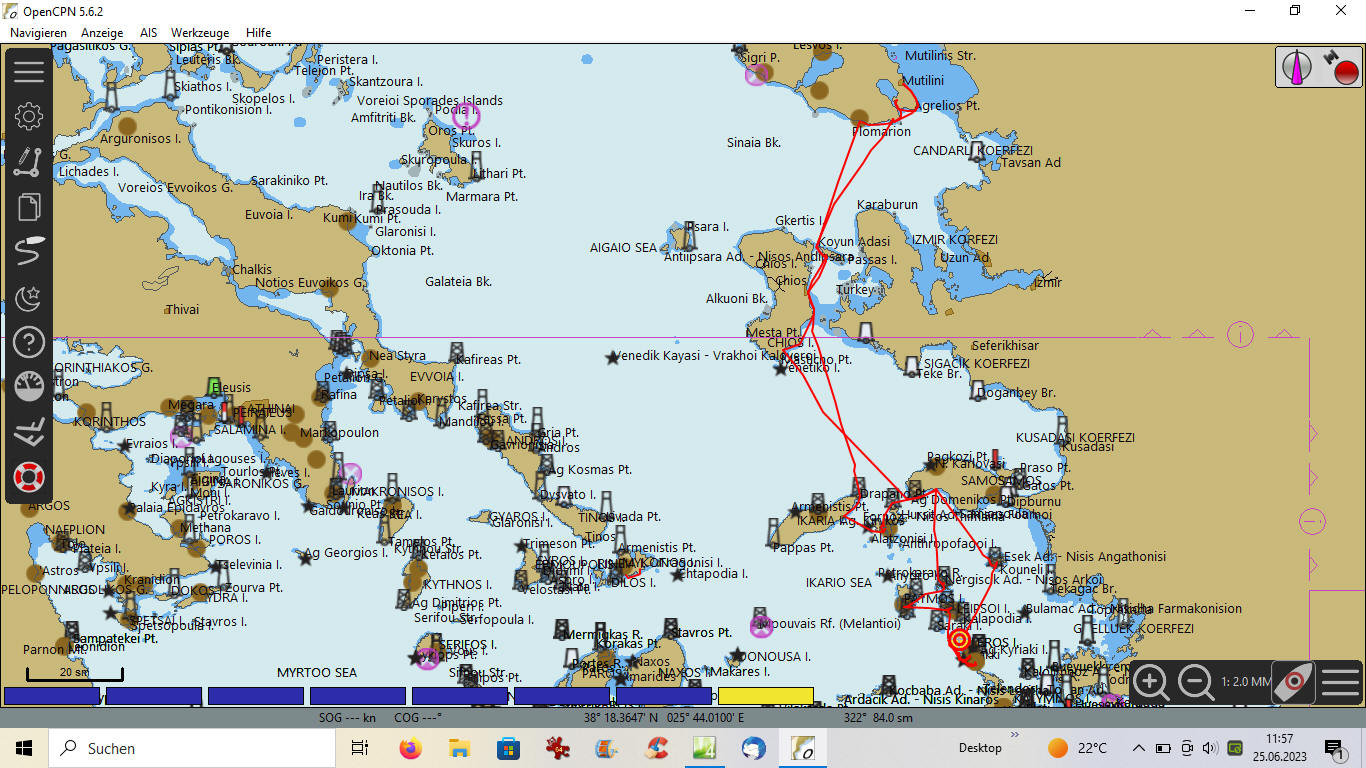Show hidden icons in system tray
The height and width of the screenshot is (768, 1366).
pos(1139,748)
